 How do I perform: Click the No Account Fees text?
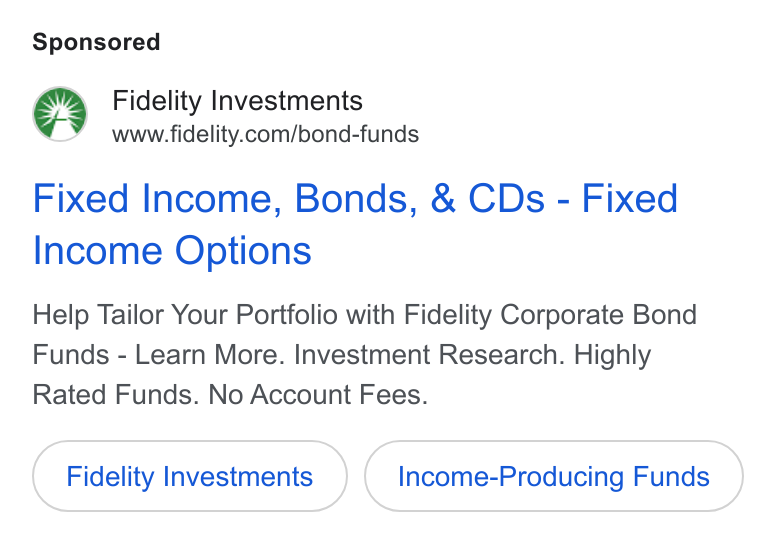[318, 394]
